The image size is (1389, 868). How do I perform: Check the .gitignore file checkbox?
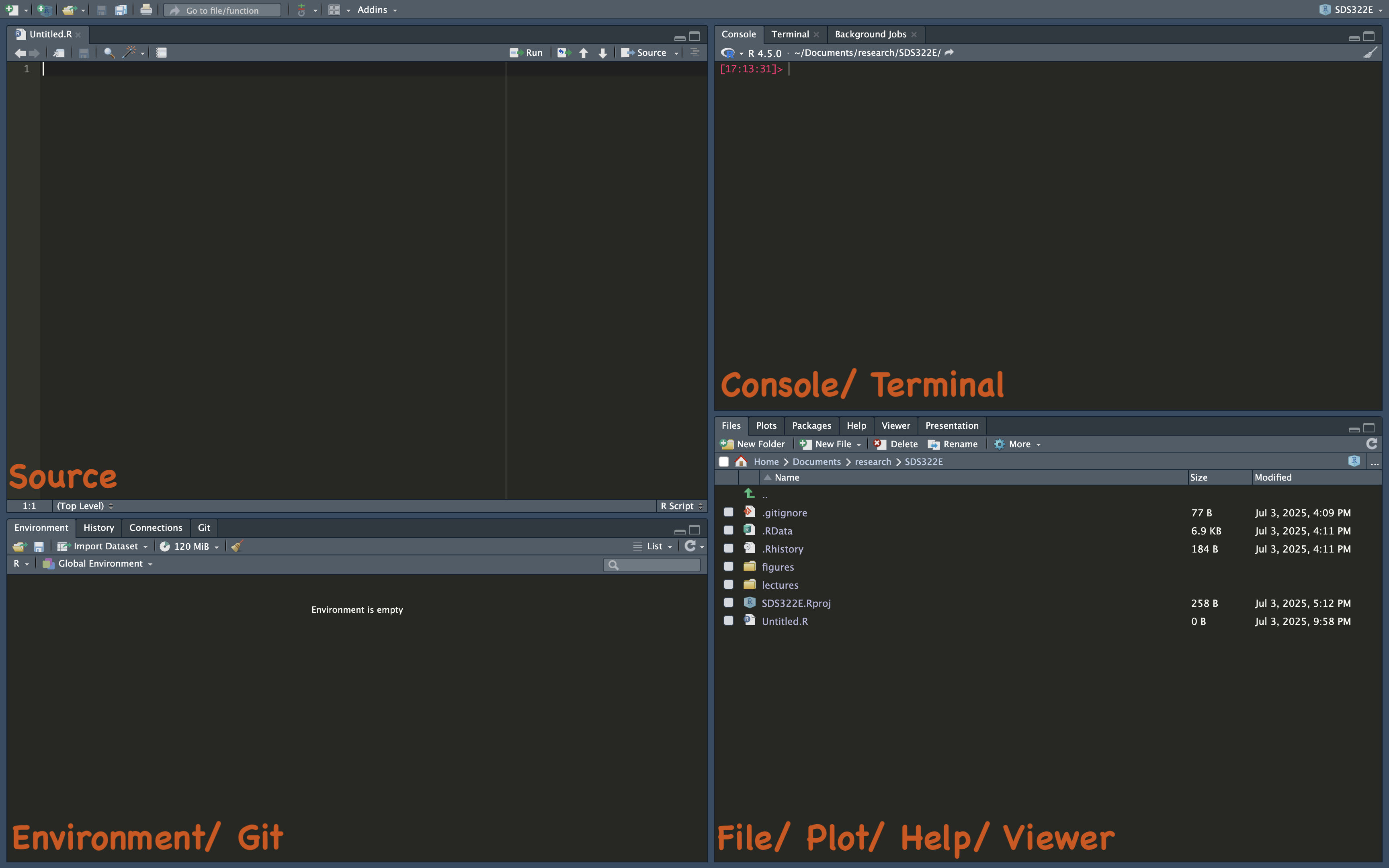click(728, 512)
